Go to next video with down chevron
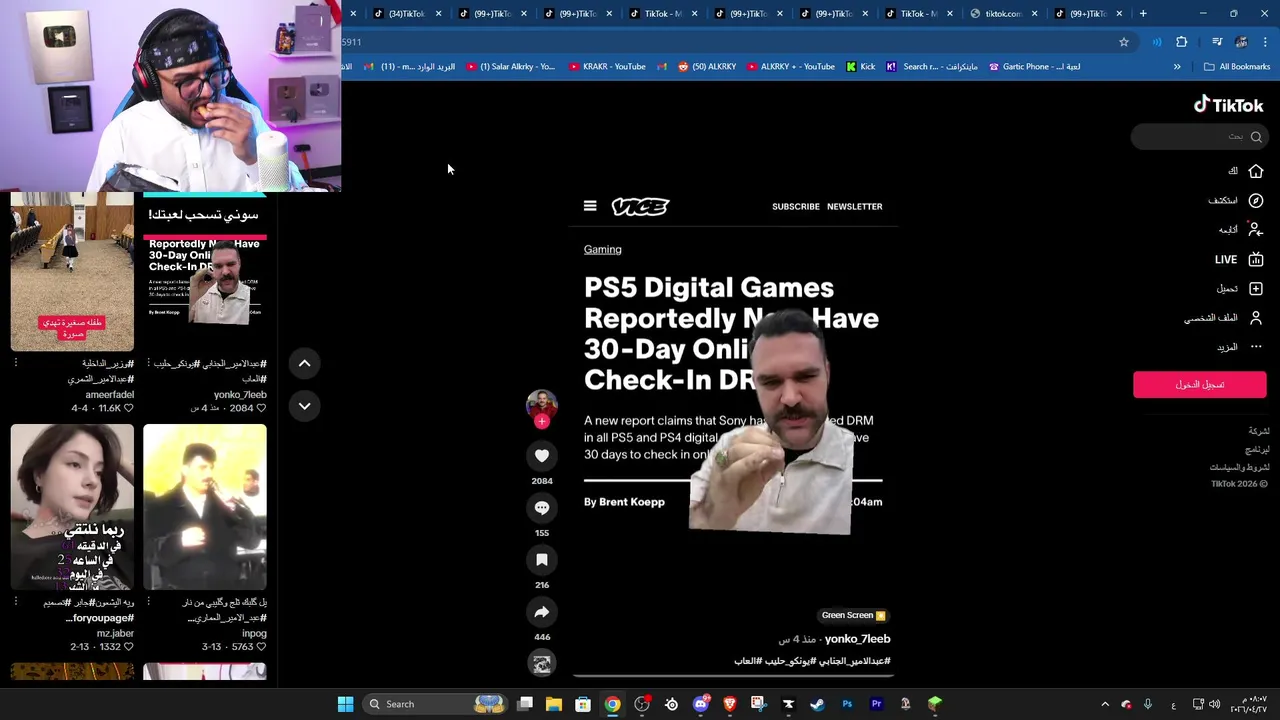This screenshot has height=720, width=1280. click(304, 406)
